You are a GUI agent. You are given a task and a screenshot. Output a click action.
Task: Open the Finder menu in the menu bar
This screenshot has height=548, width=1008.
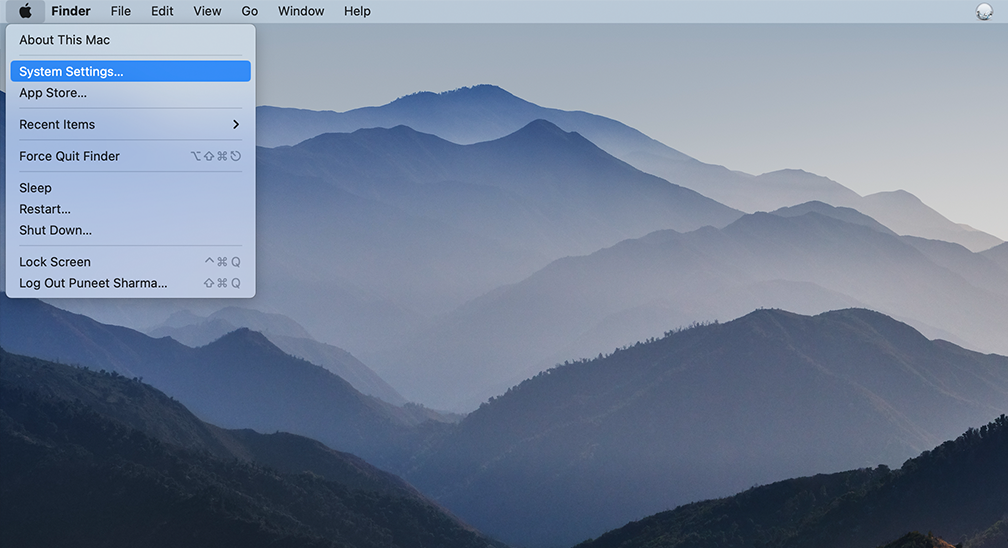pyautogui.click(x=71, y=12)
